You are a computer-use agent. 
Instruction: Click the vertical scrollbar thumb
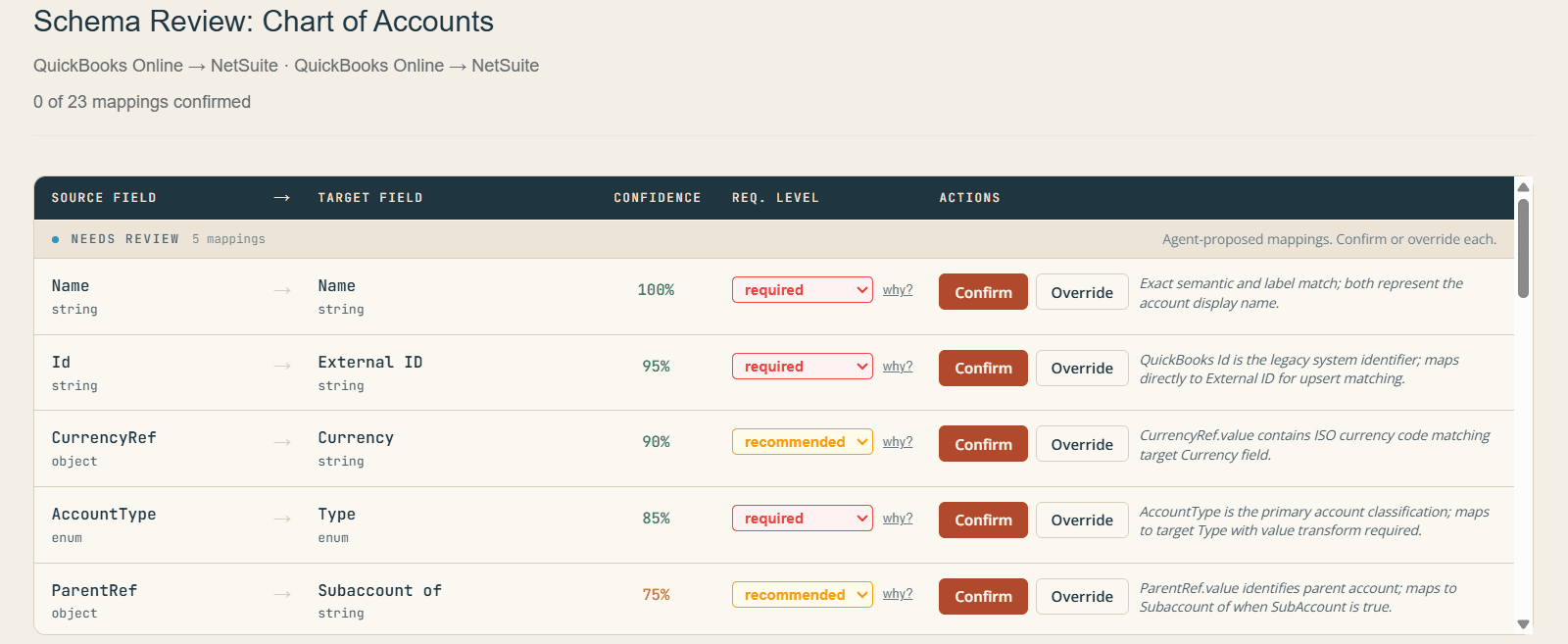pyautogui.click(x=1523, y=248)
